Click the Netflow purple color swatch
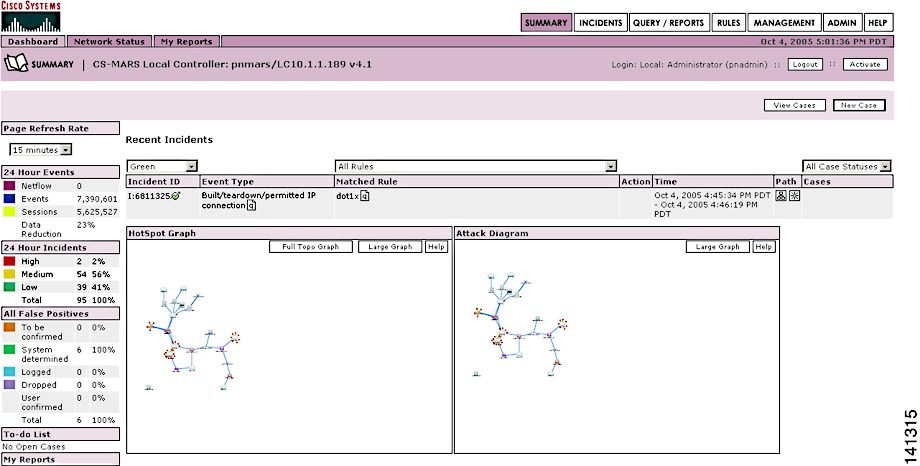Viewport: 920px width, 466px height. point(9,185)
